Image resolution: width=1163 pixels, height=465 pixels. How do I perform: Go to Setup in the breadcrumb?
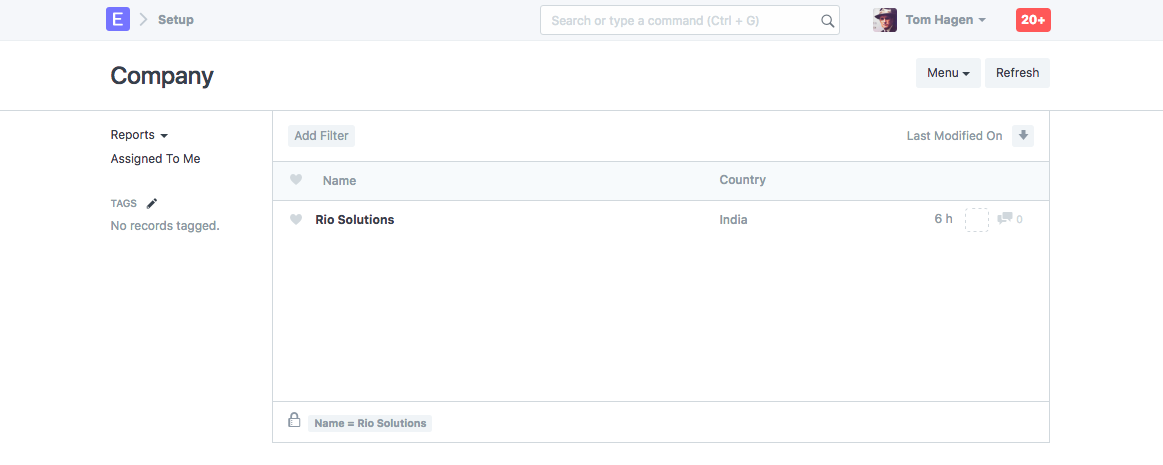(176, 20)
